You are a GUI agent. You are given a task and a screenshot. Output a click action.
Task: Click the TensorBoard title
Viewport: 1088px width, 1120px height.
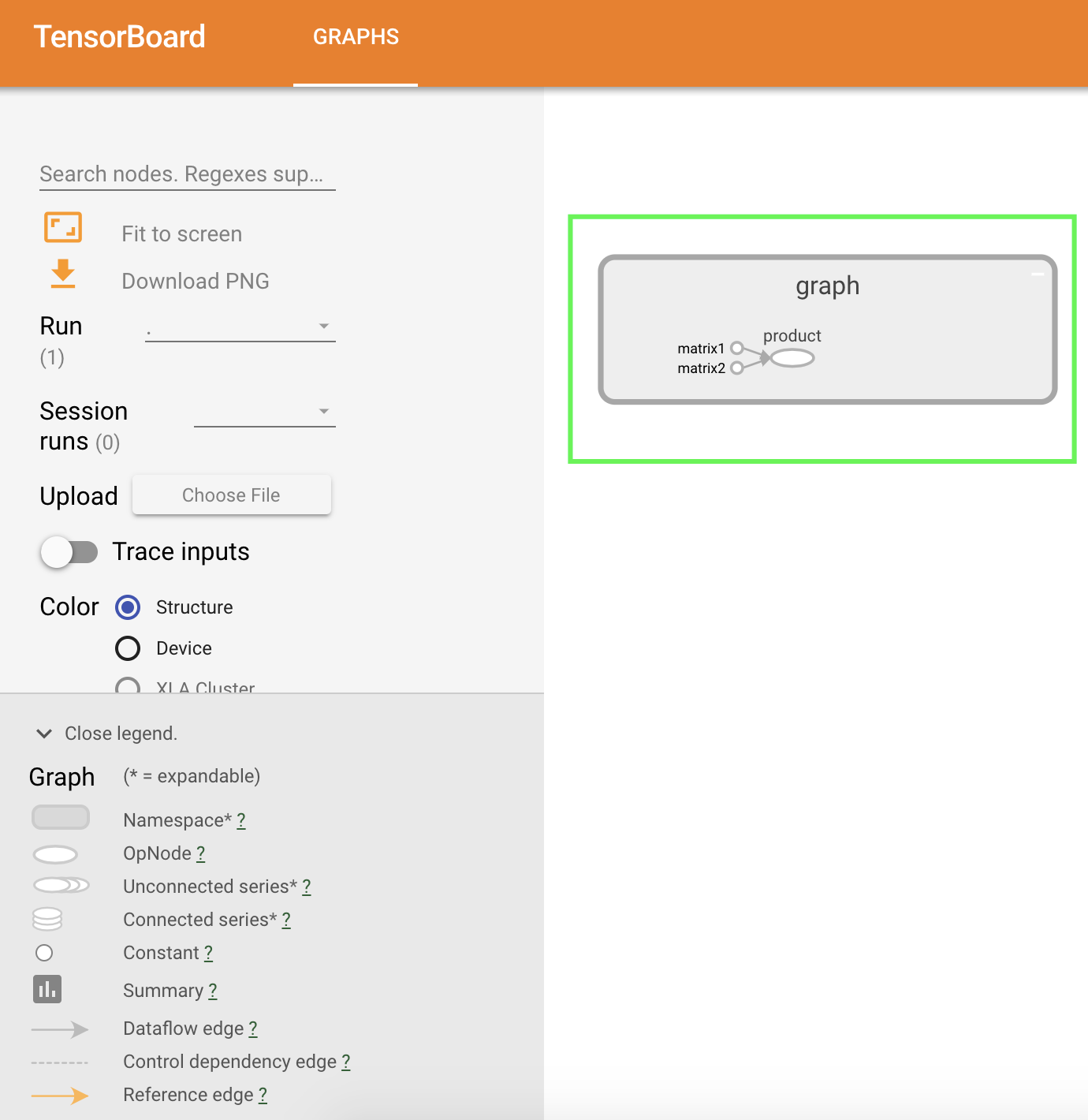[119, 37]
